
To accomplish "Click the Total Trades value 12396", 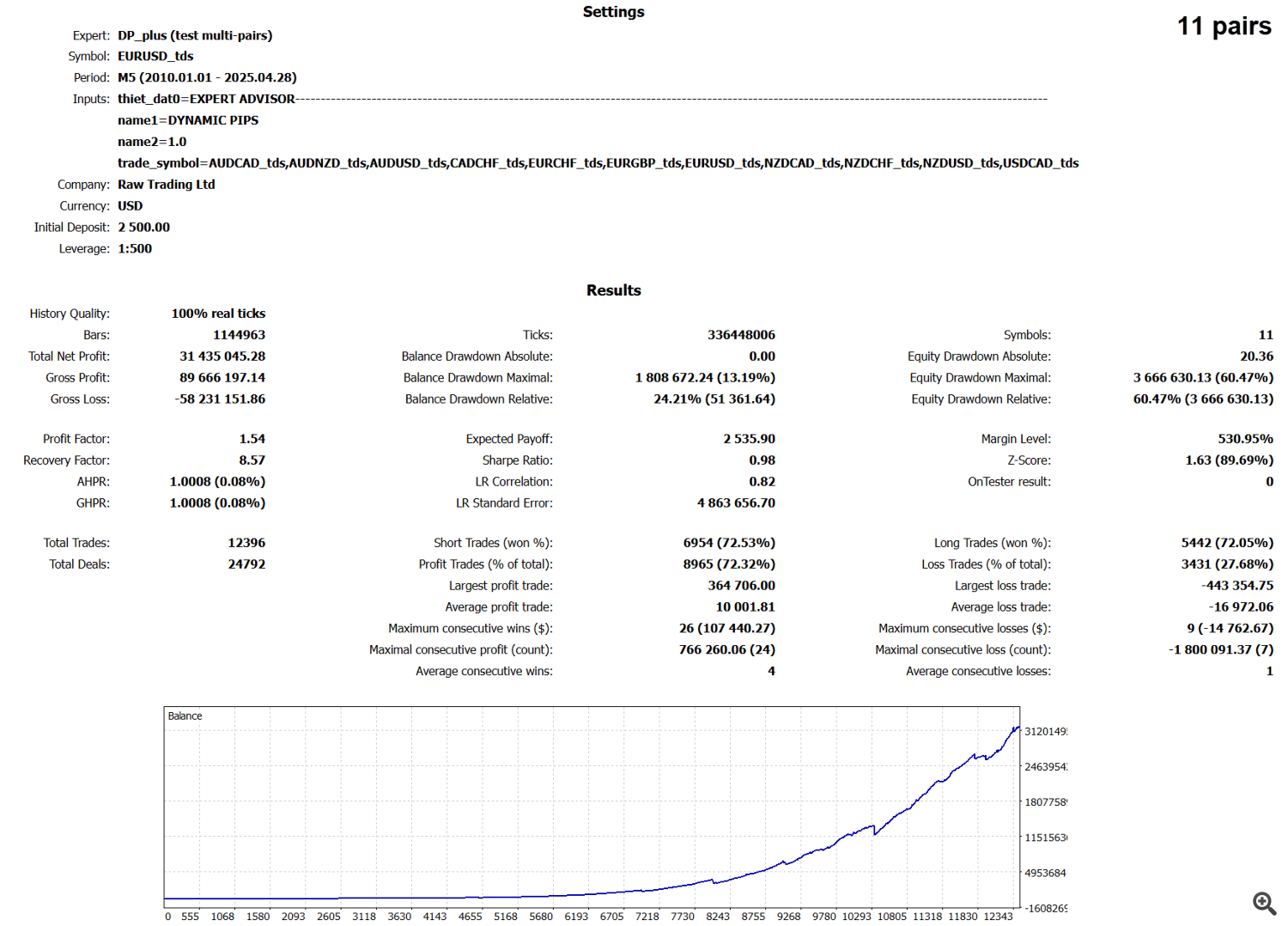I will pyautogui.click(x=246, y=543).
